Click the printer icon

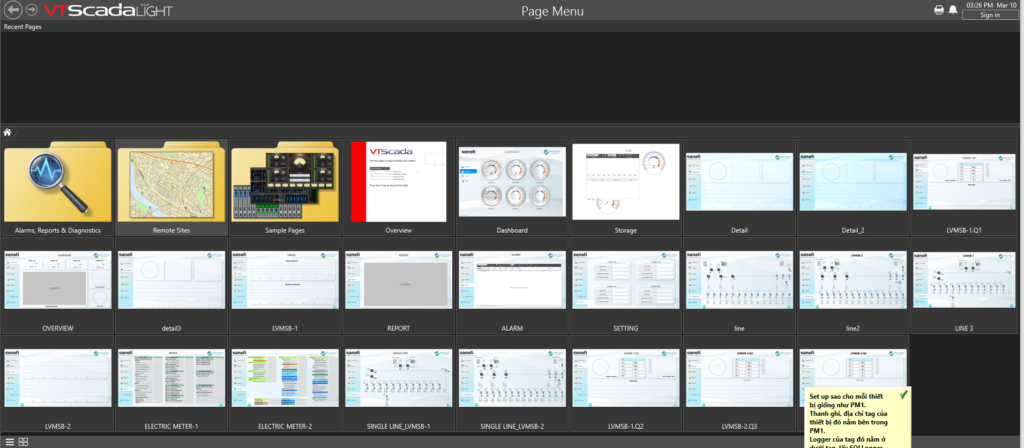pyautogui.click(x=939, y=9)
